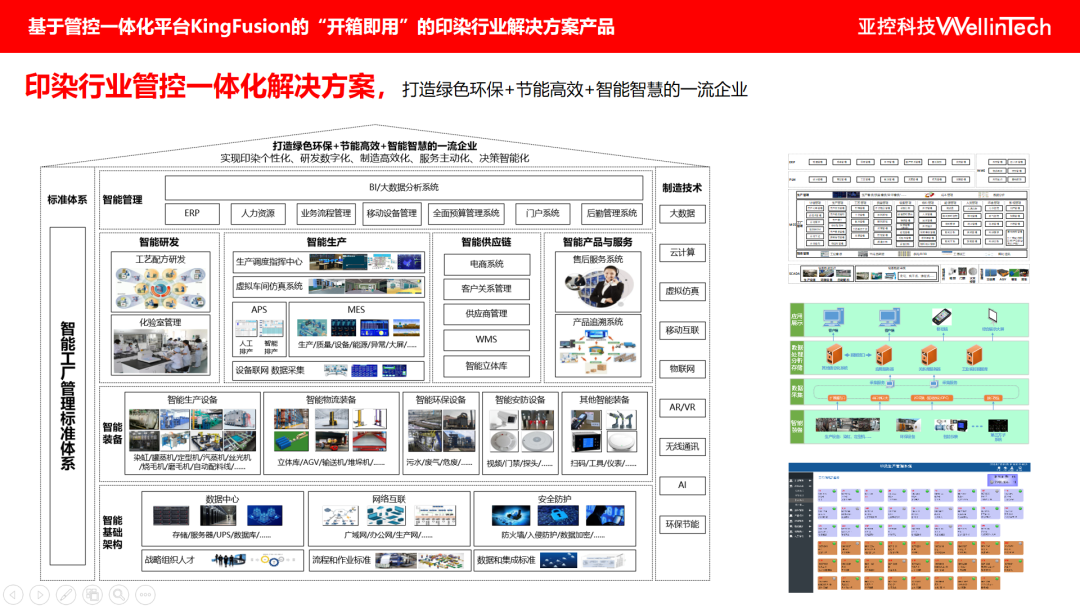Open the production dashboard screenshot at bottom right
The height and width of the screenshot is (608, 1080).
click(x=909, y=527)
